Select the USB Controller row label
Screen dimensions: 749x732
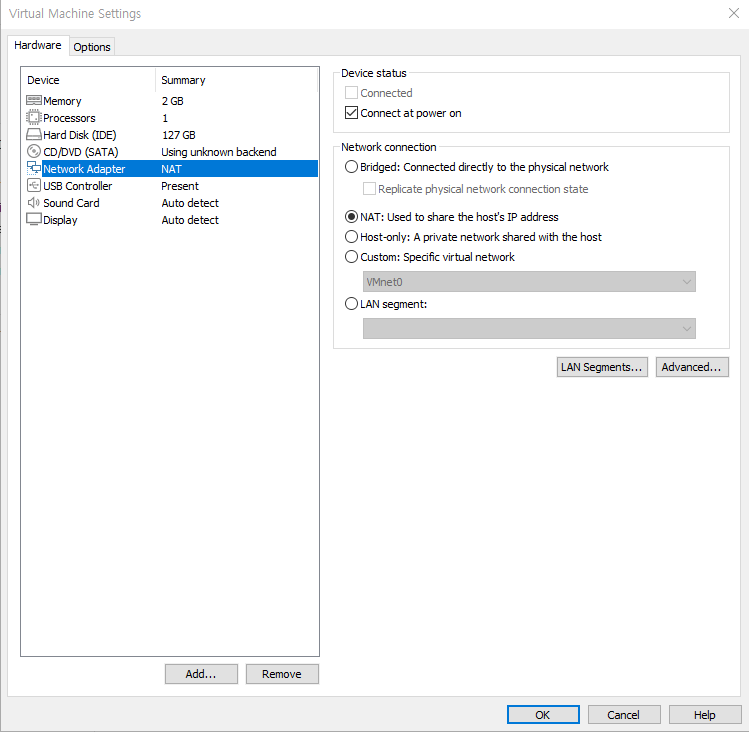click(x=78, y=186)
